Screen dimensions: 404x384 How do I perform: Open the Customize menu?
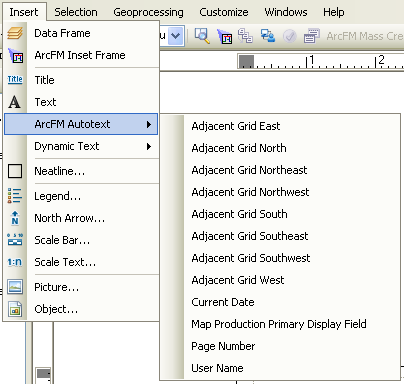pos(224,12)
